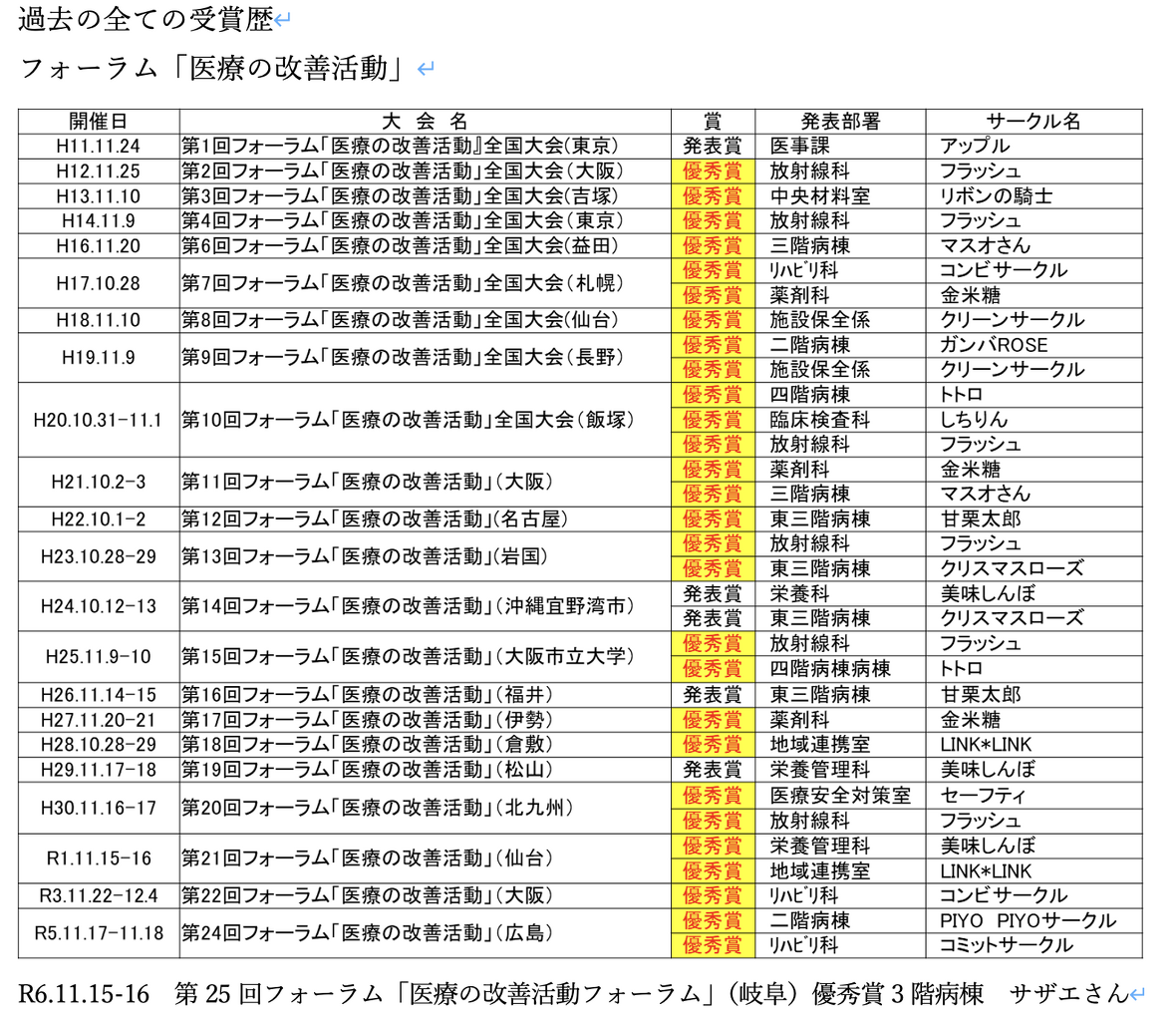Click the コミットサークル cell
This screenshot has height=1024, width=1176.
click(1006, 945)
